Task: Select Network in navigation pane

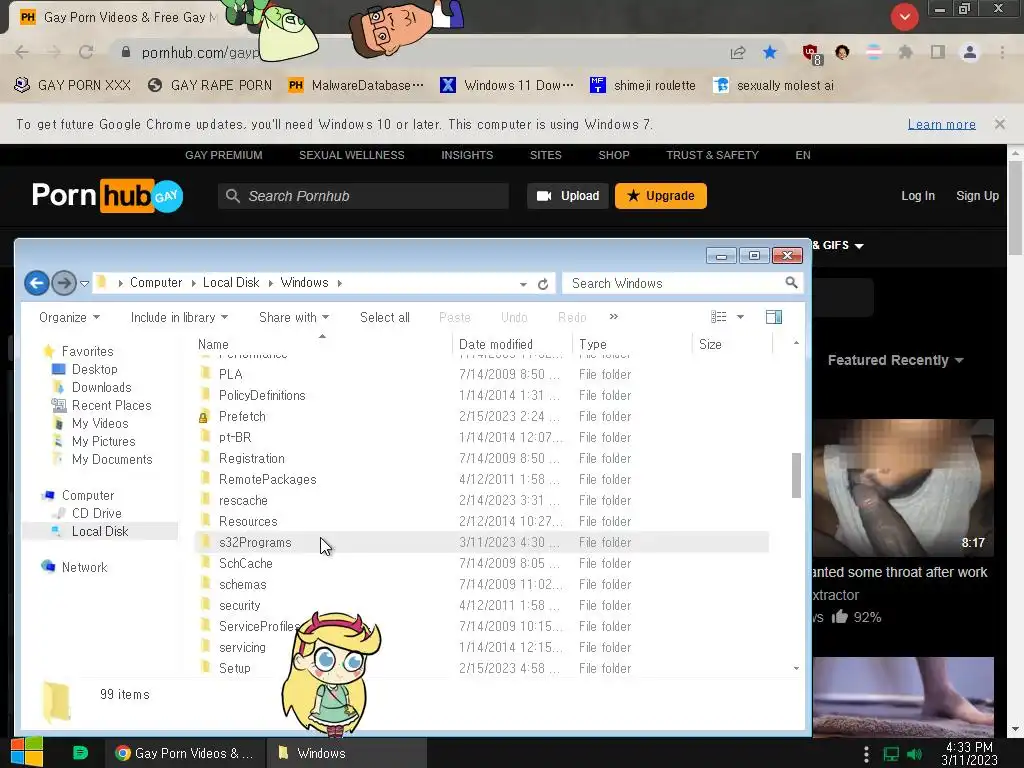Action: tap(84, 567)
